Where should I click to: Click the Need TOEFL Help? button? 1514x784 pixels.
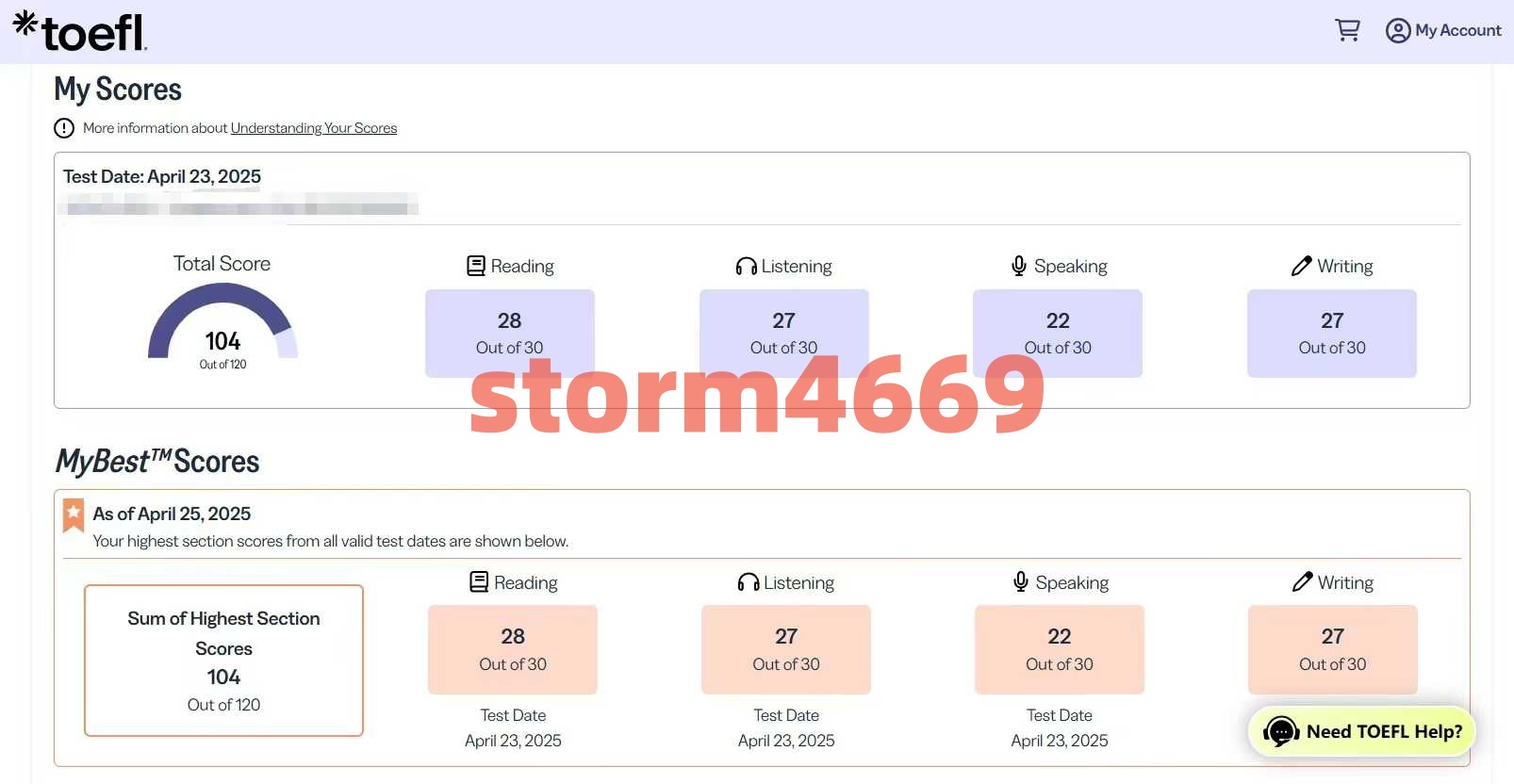point(1362,731)
